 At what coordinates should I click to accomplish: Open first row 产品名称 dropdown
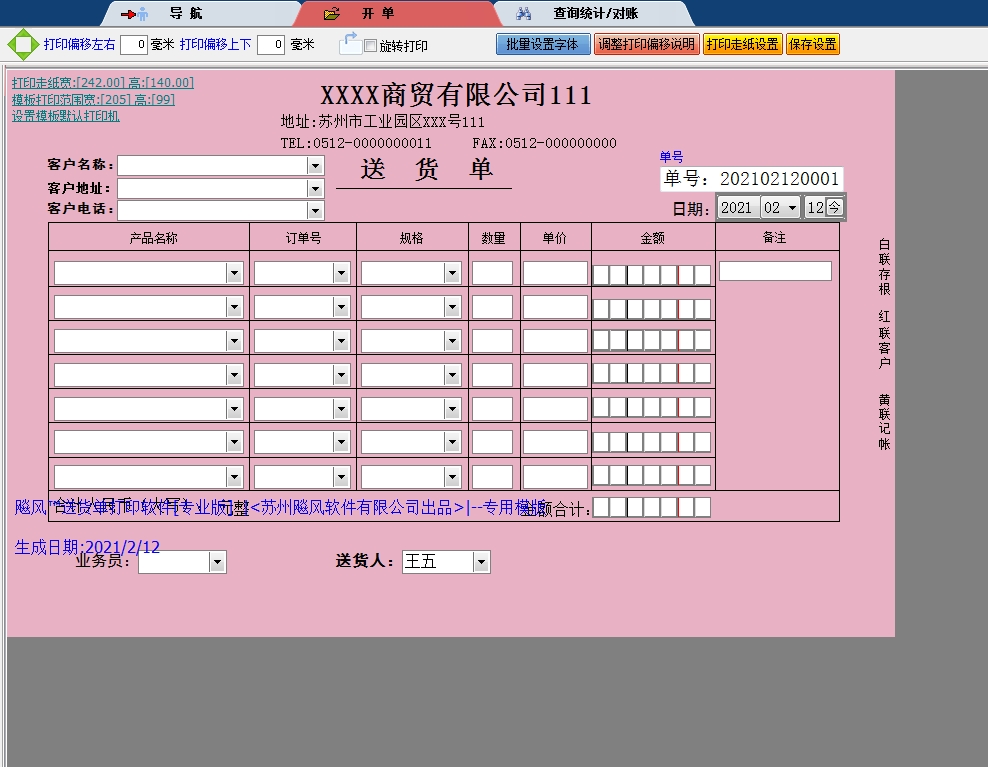pos(234,273)
